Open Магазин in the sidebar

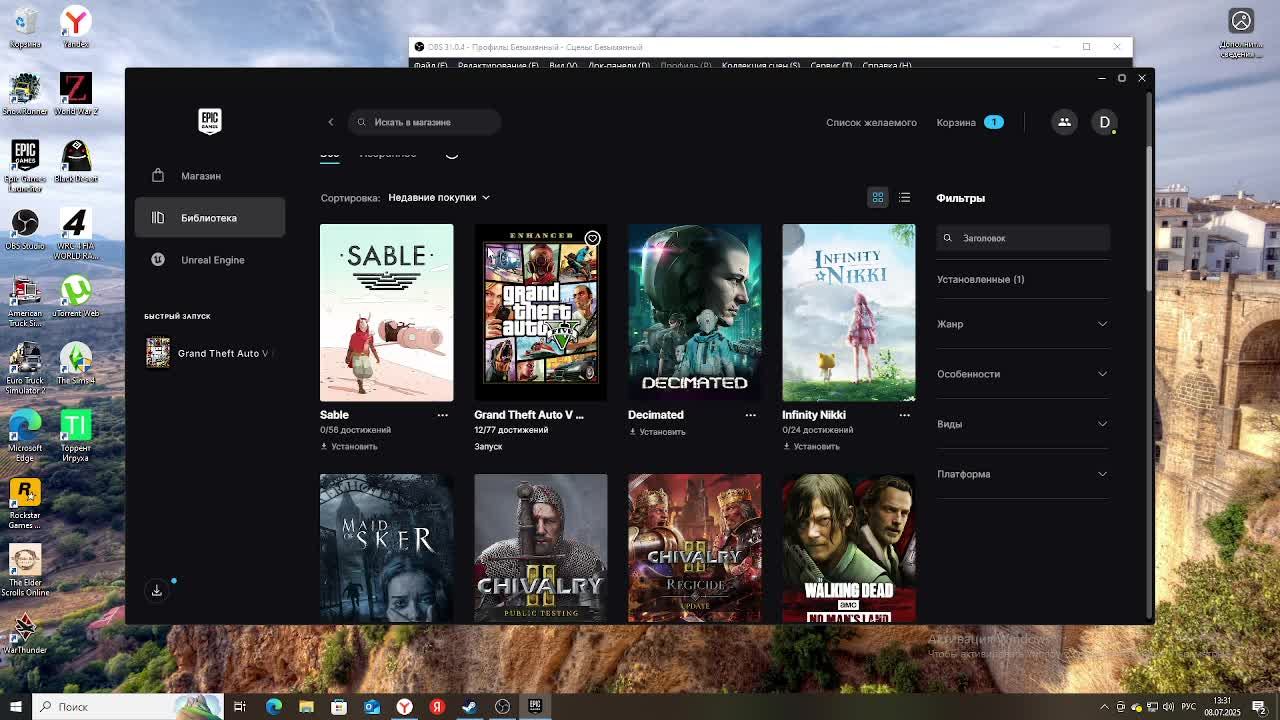pos(210,176)
